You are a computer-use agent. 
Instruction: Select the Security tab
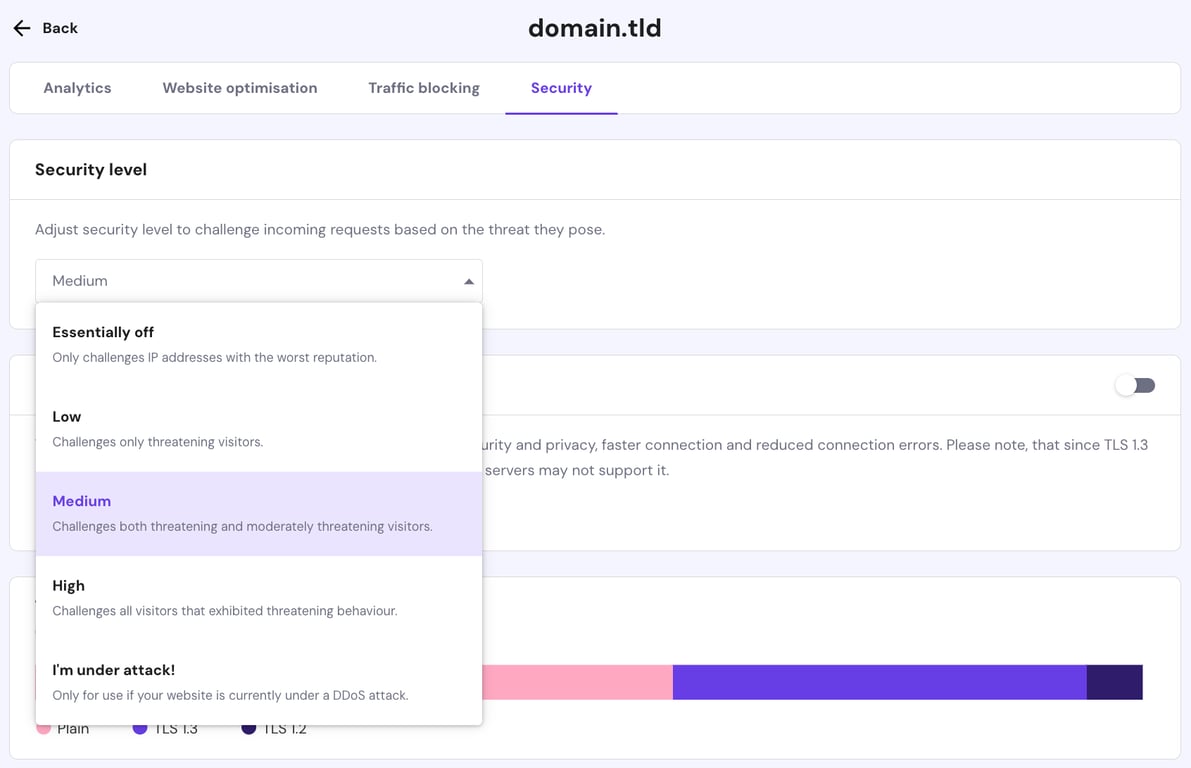(561, 87)
